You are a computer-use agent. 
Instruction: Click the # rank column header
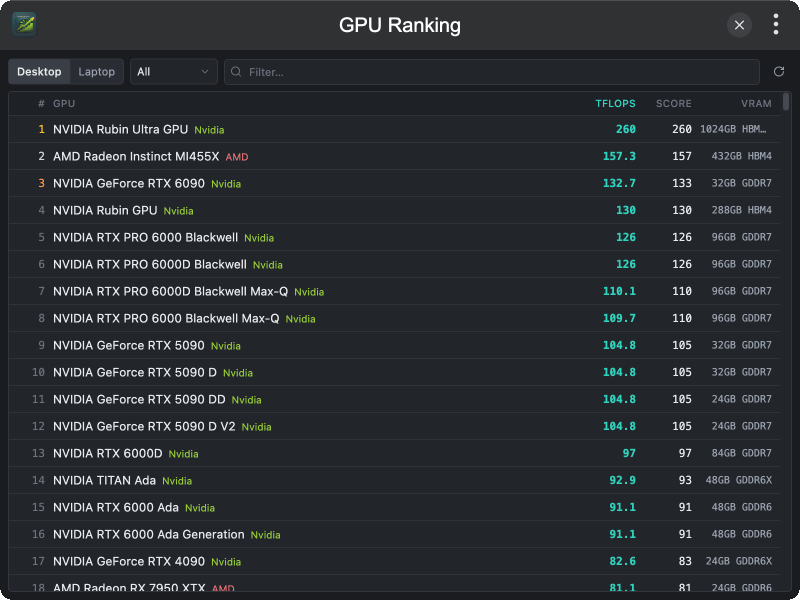click(41, 104)
